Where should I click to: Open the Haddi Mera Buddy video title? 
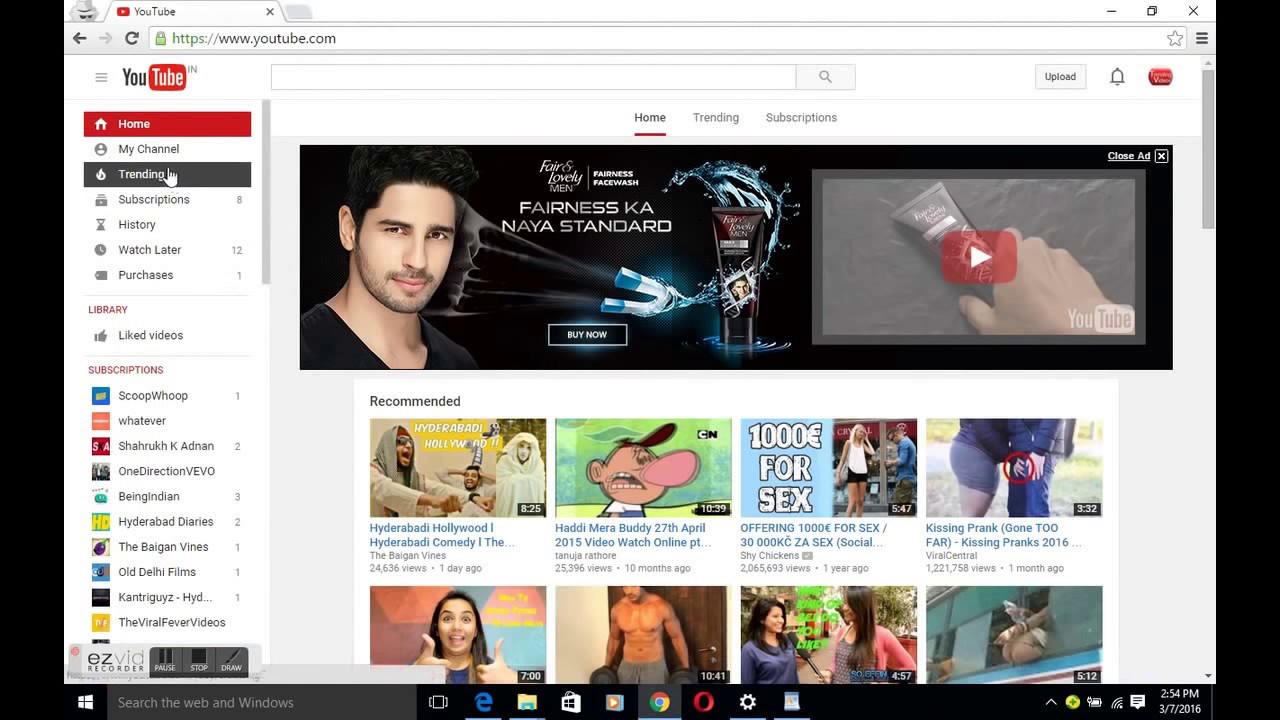pos(633,535)
